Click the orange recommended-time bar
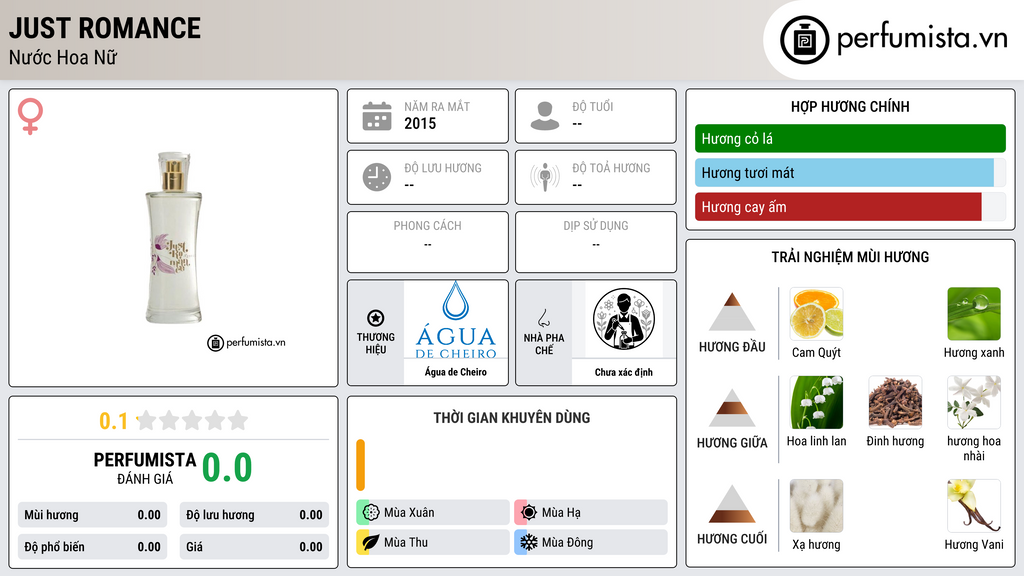The image size is (1024, 576). click(x=360, y=465)
